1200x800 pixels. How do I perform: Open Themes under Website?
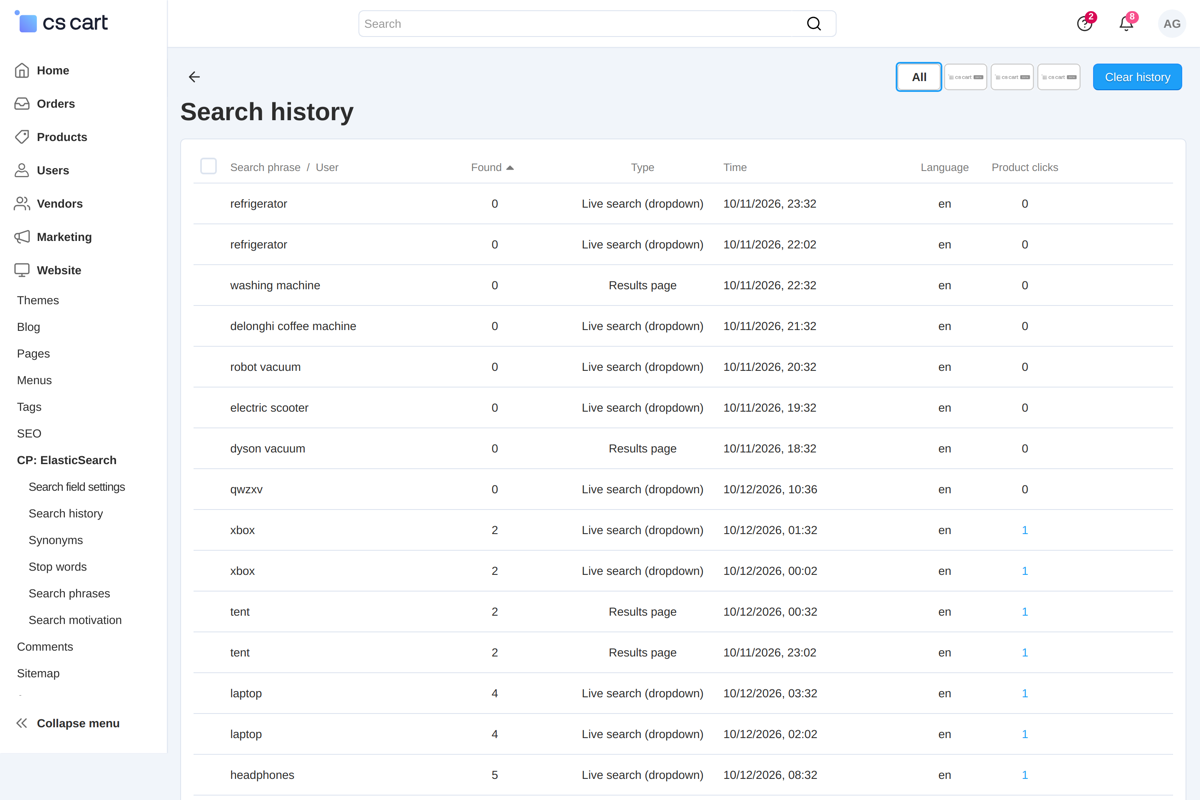click(x=38, y=301)
